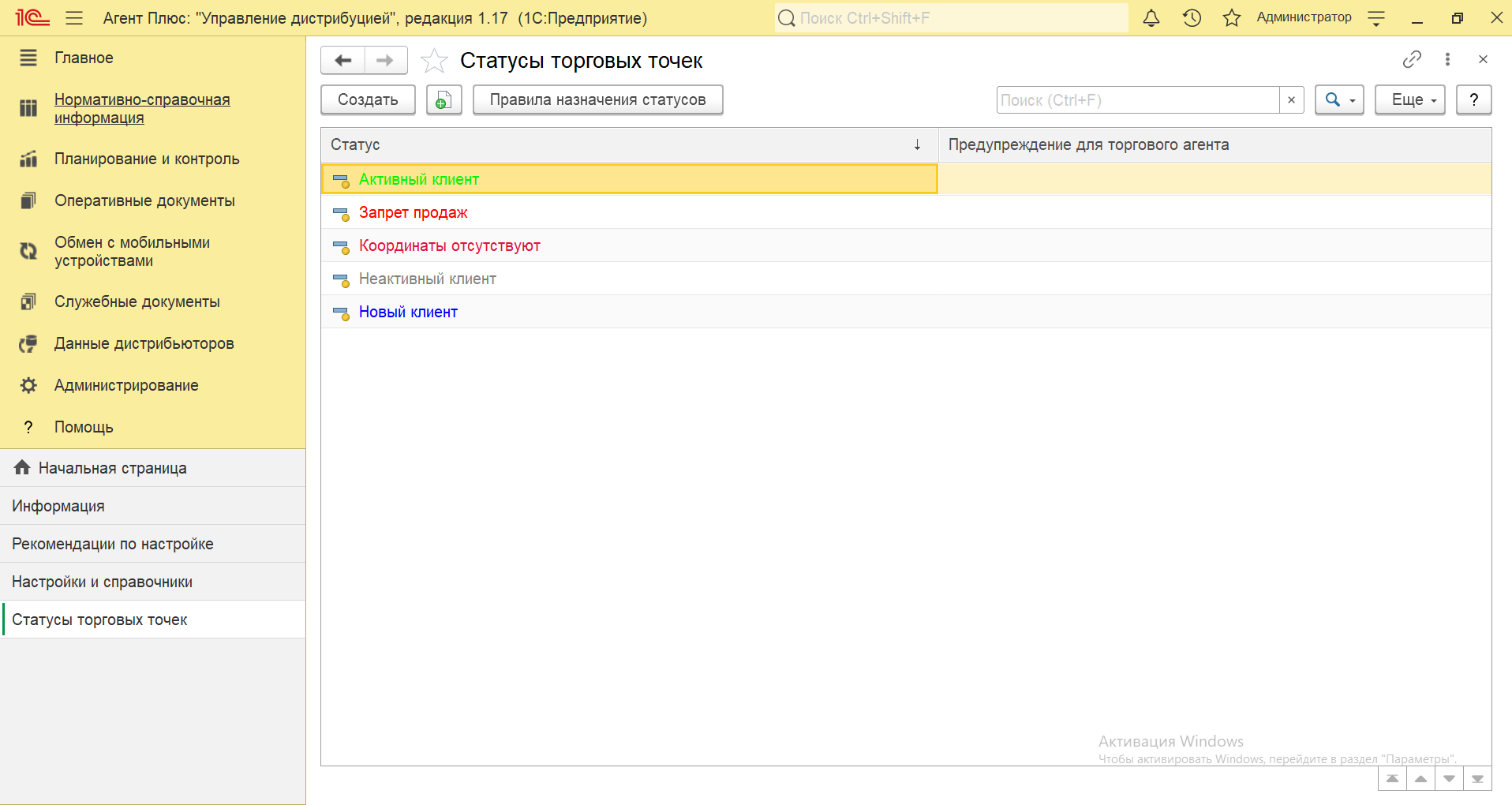This screenshot has width=1512, height=805.
Task: Focus the Поиск (Ctrl+F) list search field
Action: coord(1137,100)
